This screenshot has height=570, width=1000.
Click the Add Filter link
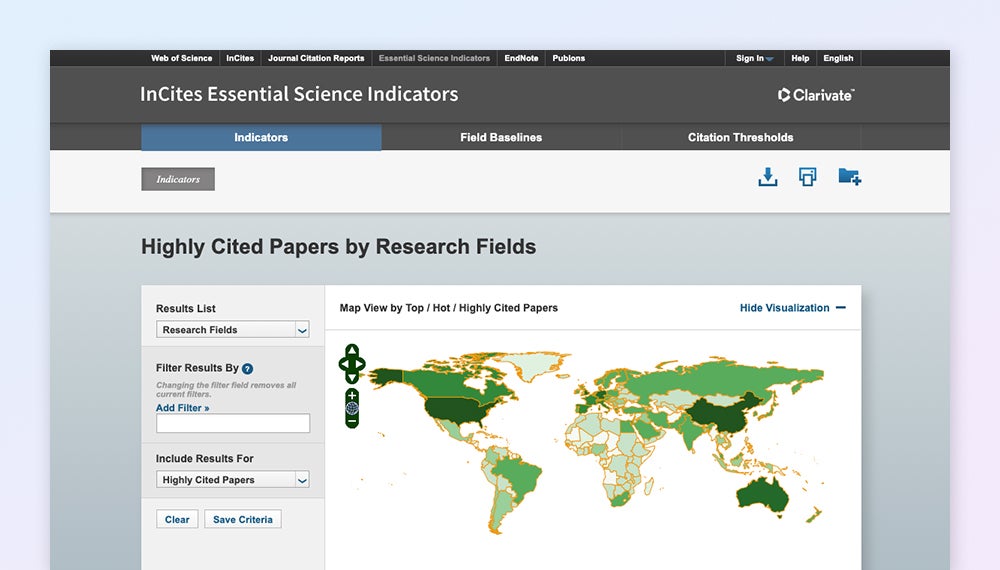coord(182,408)
